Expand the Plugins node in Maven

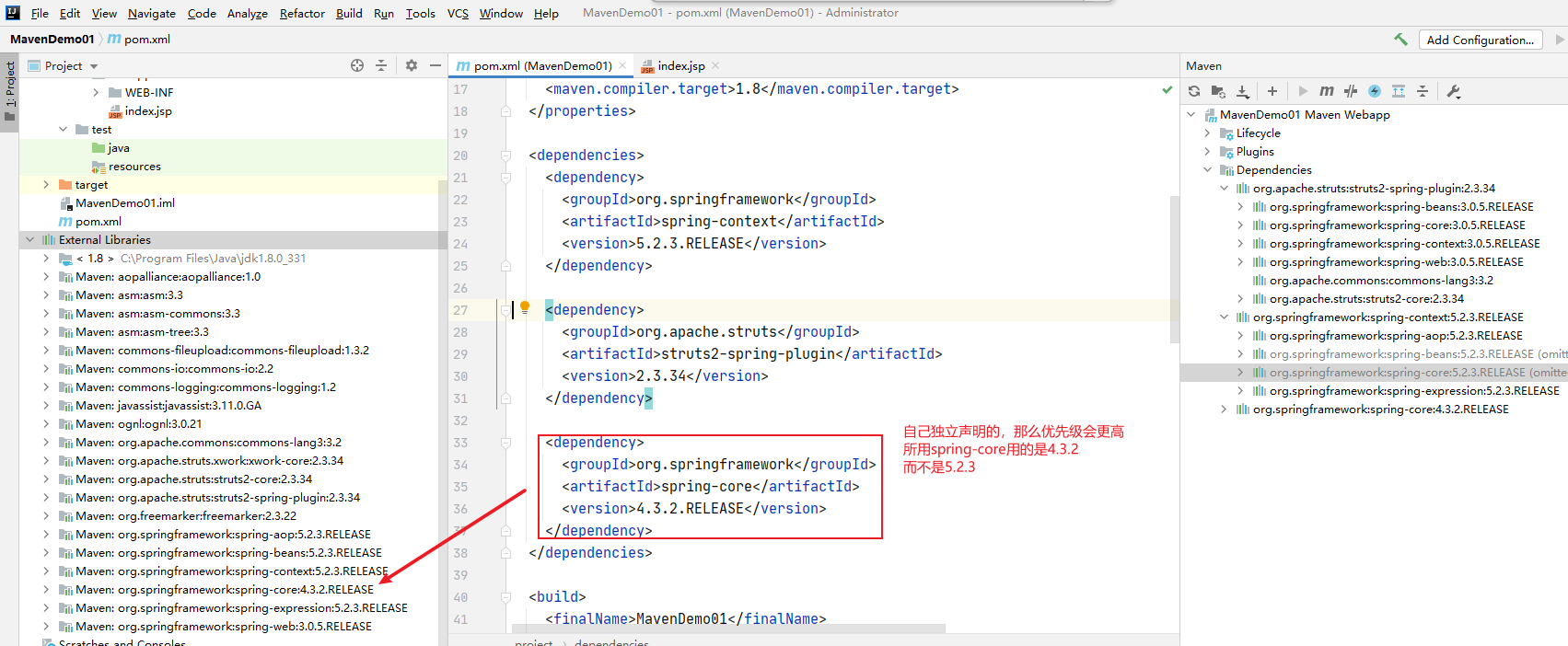(x=1207, y=151)
